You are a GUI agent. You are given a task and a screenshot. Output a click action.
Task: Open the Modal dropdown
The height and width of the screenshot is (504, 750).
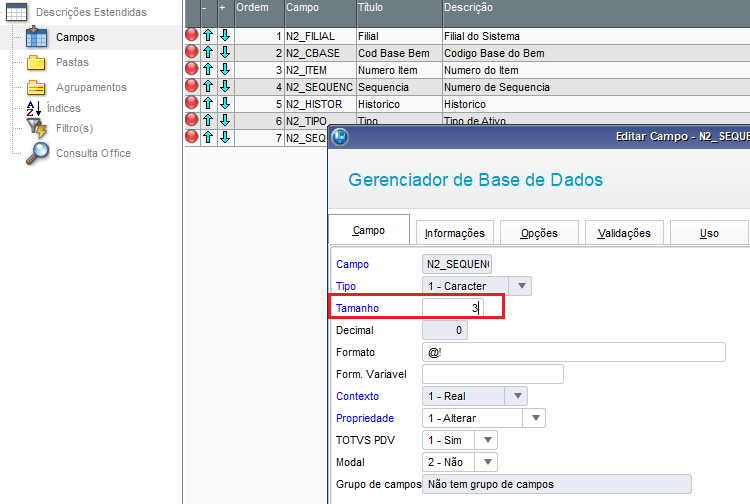pyautogui.click(x=487, y=462)
